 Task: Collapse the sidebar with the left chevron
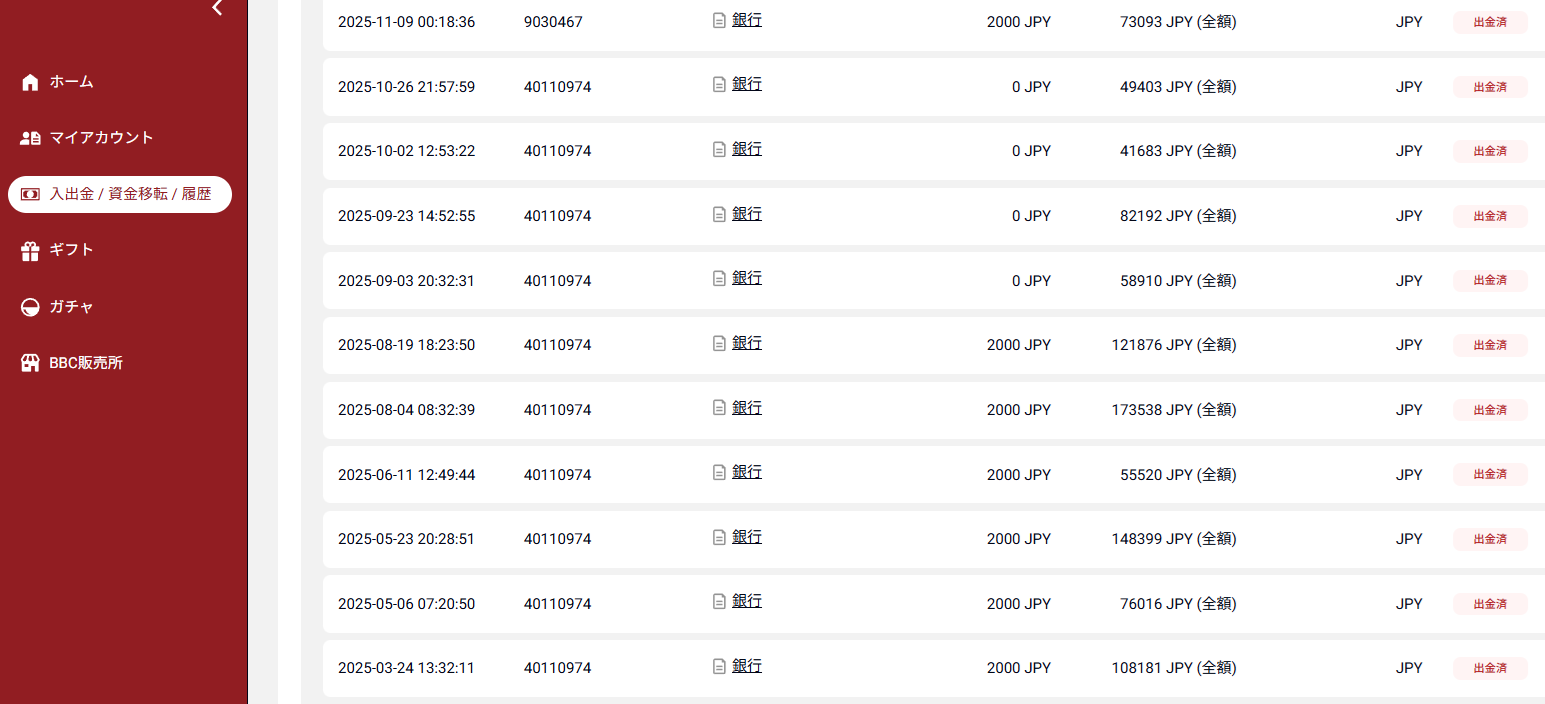point(217,8)
